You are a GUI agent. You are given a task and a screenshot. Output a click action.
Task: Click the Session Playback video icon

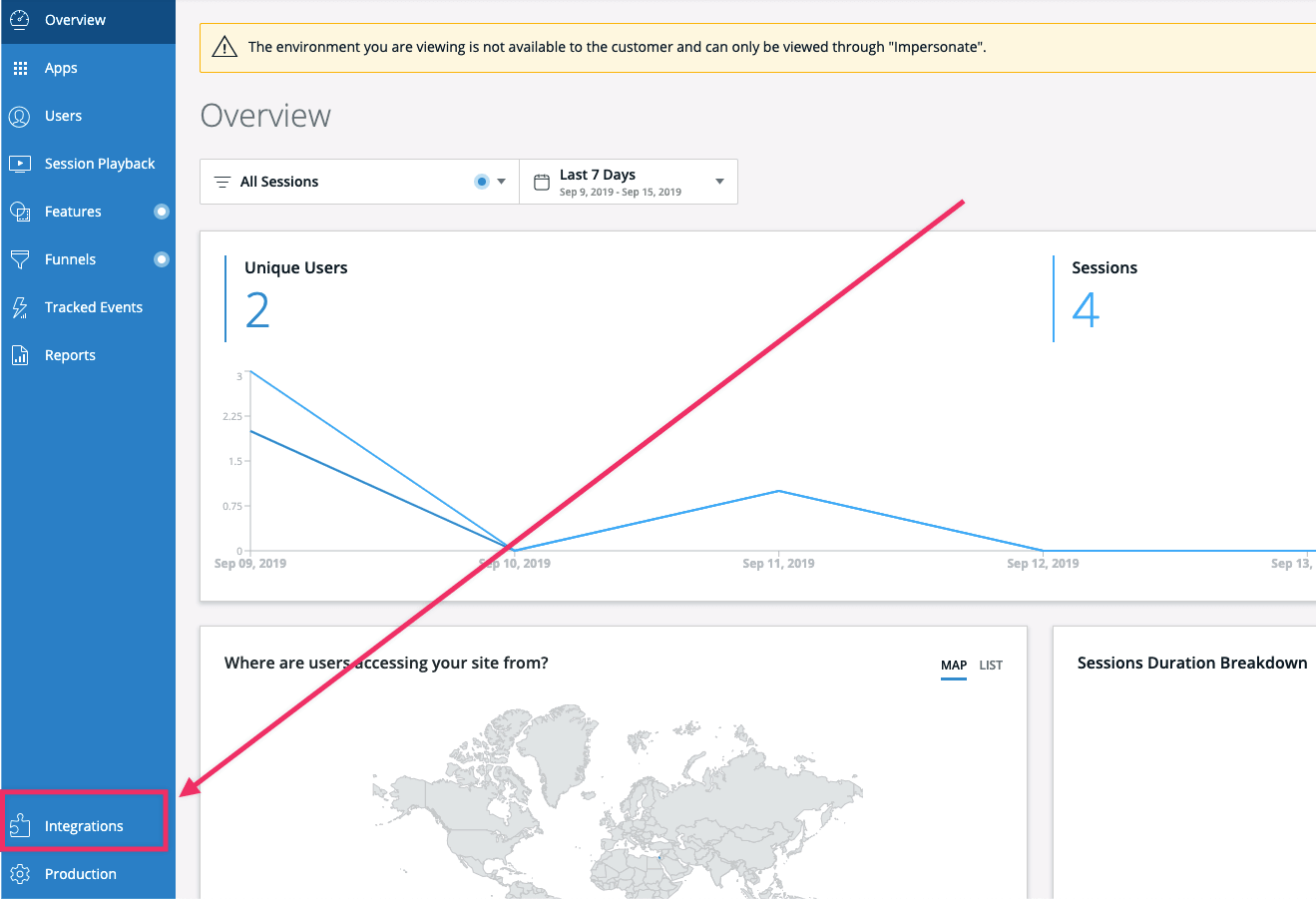(19, 163)
